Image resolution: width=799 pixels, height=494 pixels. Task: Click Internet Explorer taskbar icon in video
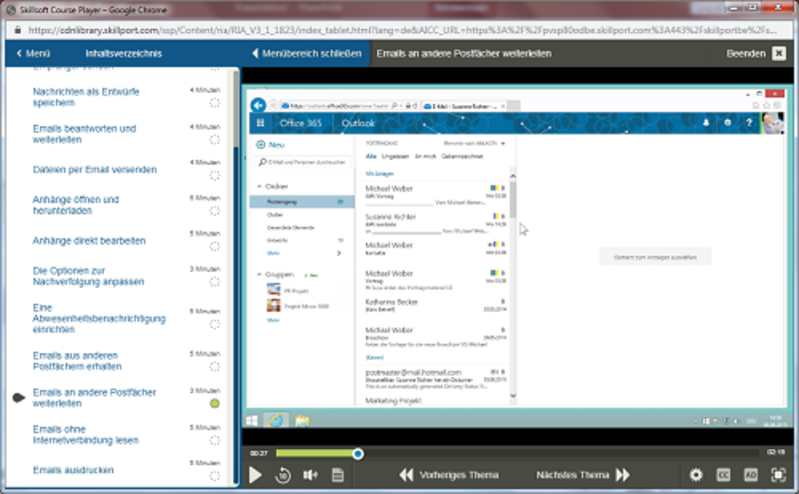pyautogui.click(x=276, y=421)
